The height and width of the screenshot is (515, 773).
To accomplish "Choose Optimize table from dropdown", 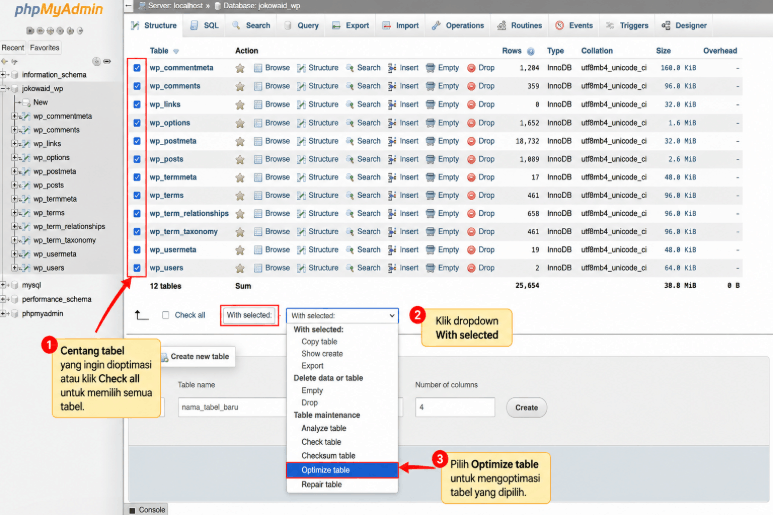I will click(x=342, y=470).
